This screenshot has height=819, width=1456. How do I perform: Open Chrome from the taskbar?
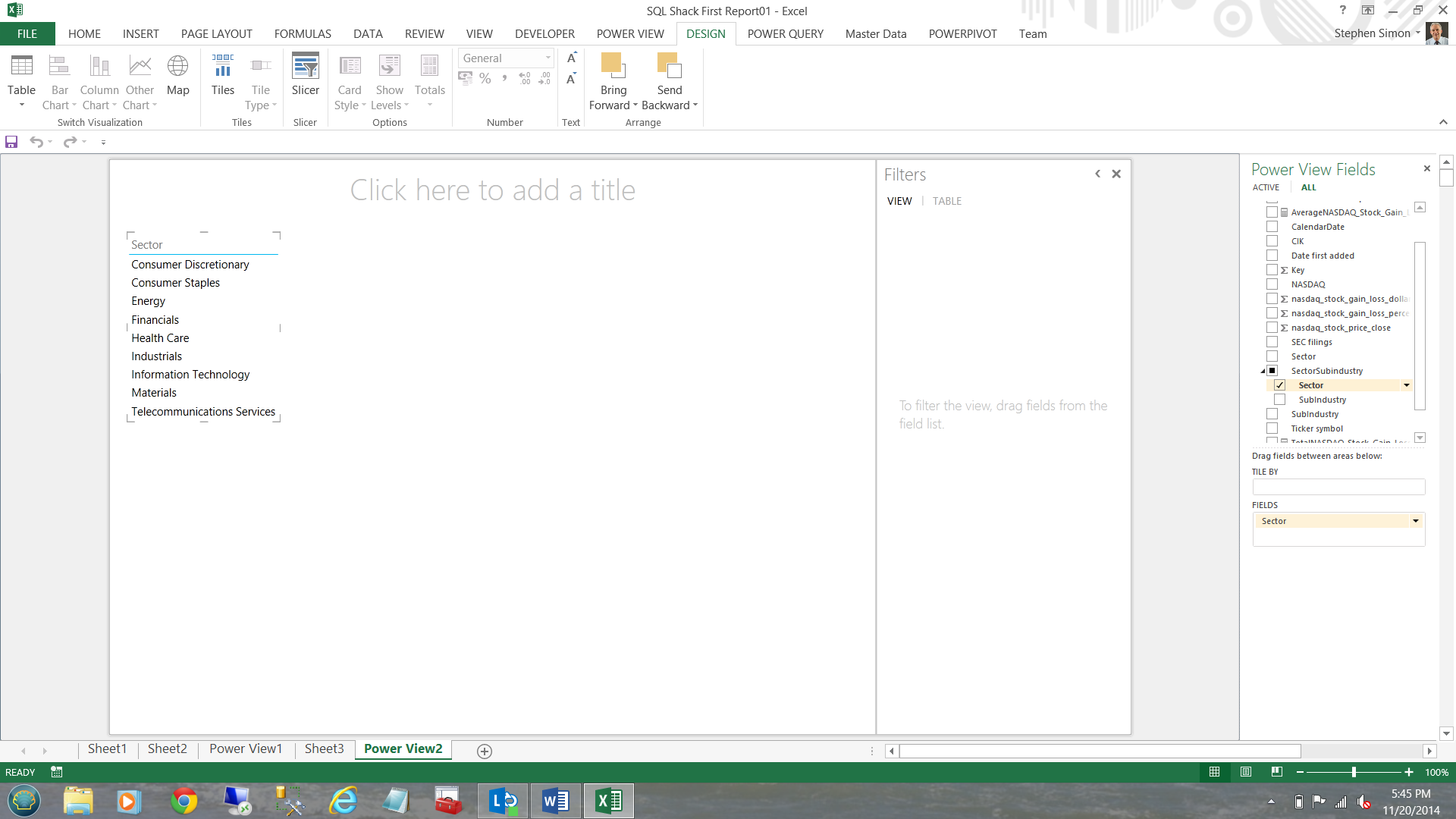[184, 801]
